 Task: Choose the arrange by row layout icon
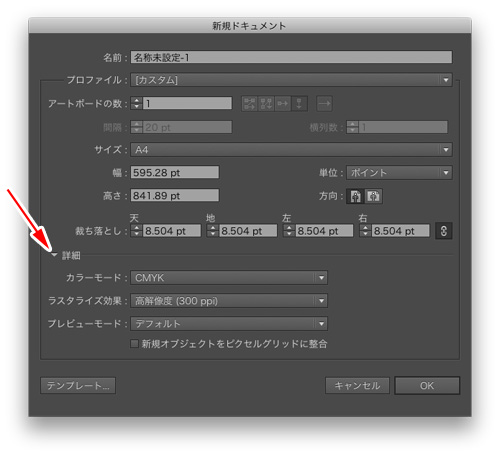(283, 103)
